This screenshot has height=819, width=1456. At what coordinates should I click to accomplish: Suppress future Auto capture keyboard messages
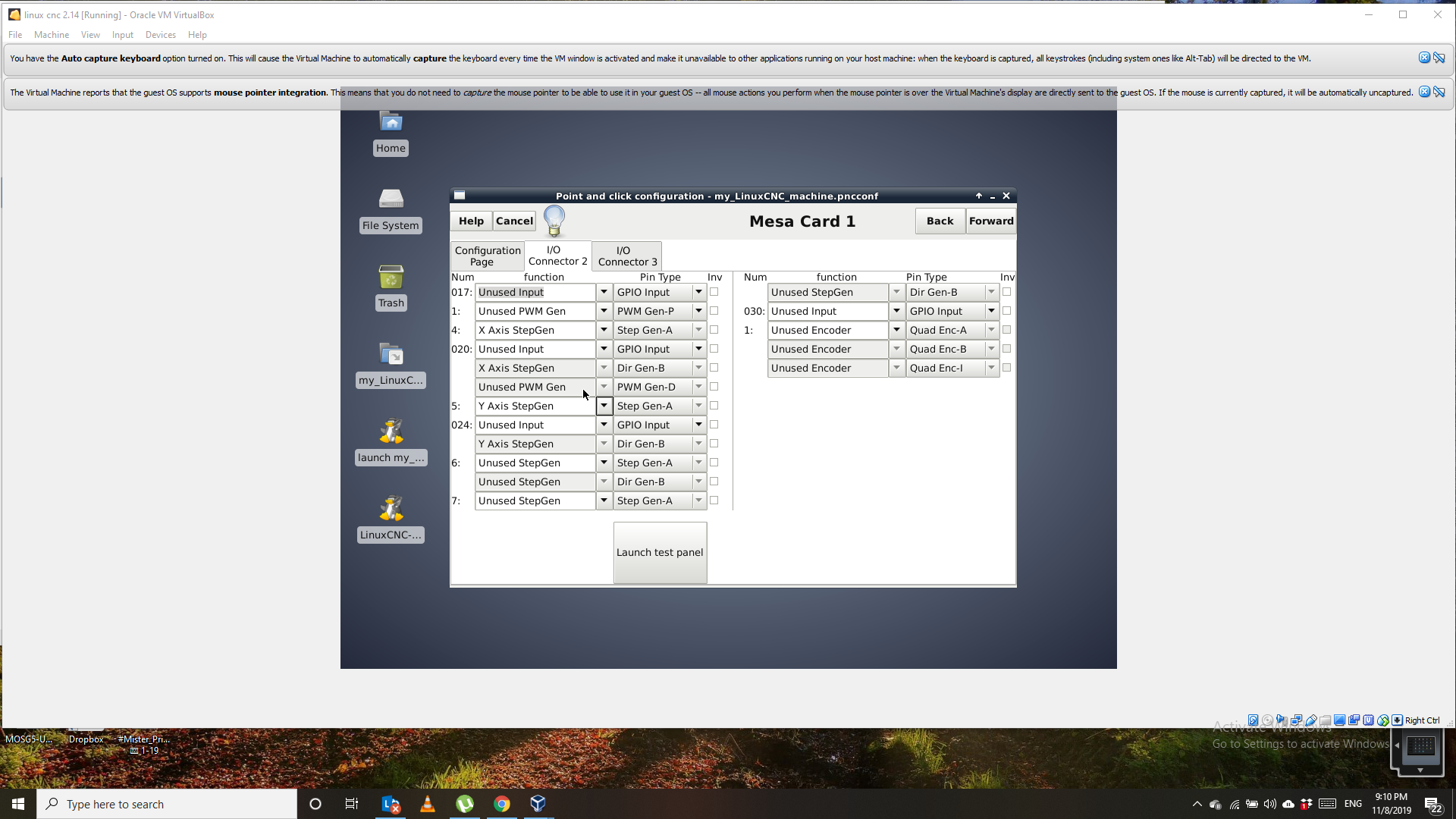[x=1439, y=58]
